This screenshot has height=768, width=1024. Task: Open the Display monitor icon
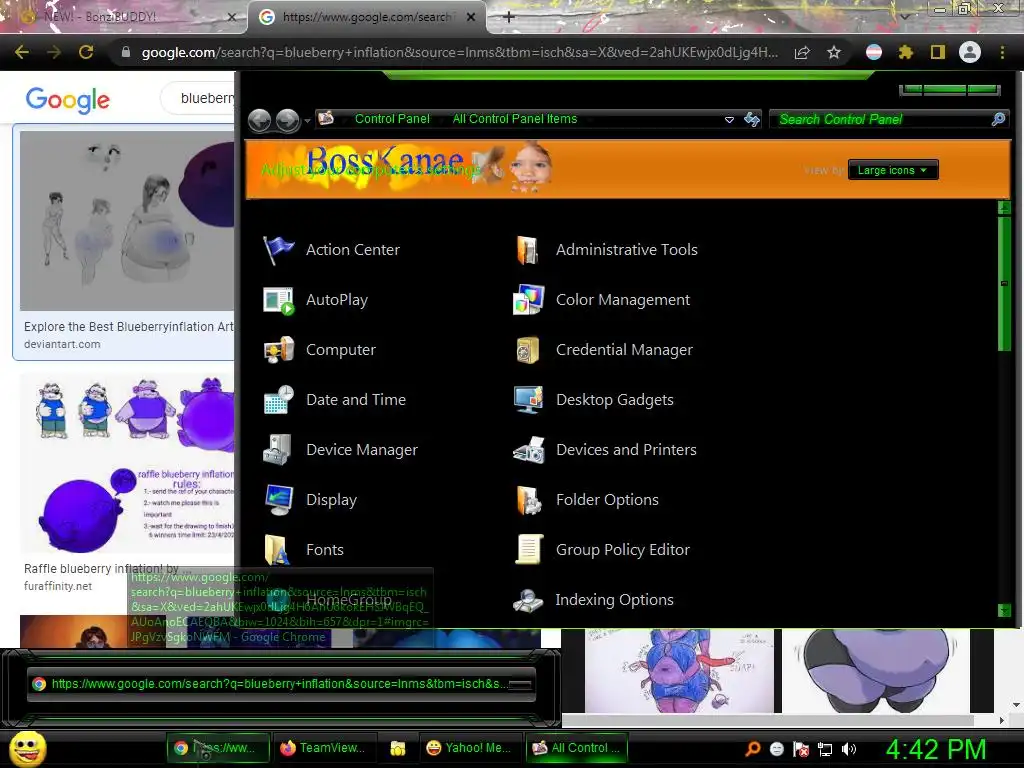click(278, 500)
